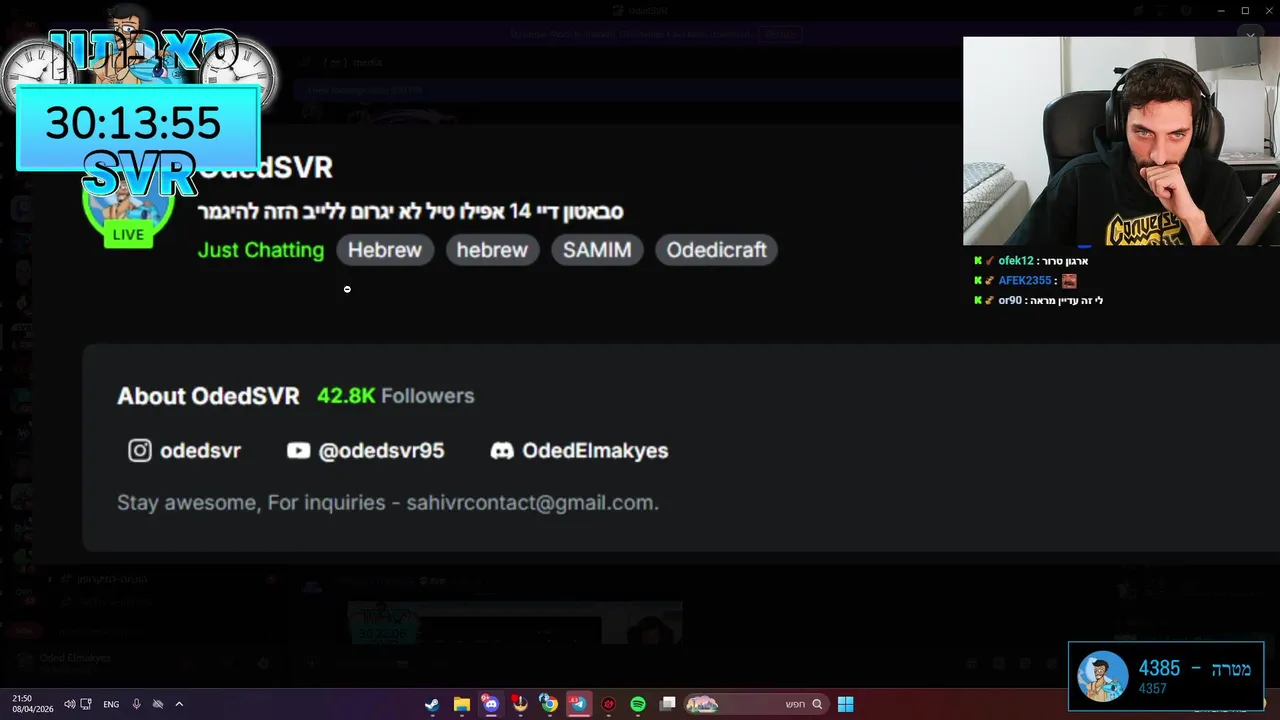Select the SAMIM tag
Screen dimensions: 1280x720
(x=597, y=250)
